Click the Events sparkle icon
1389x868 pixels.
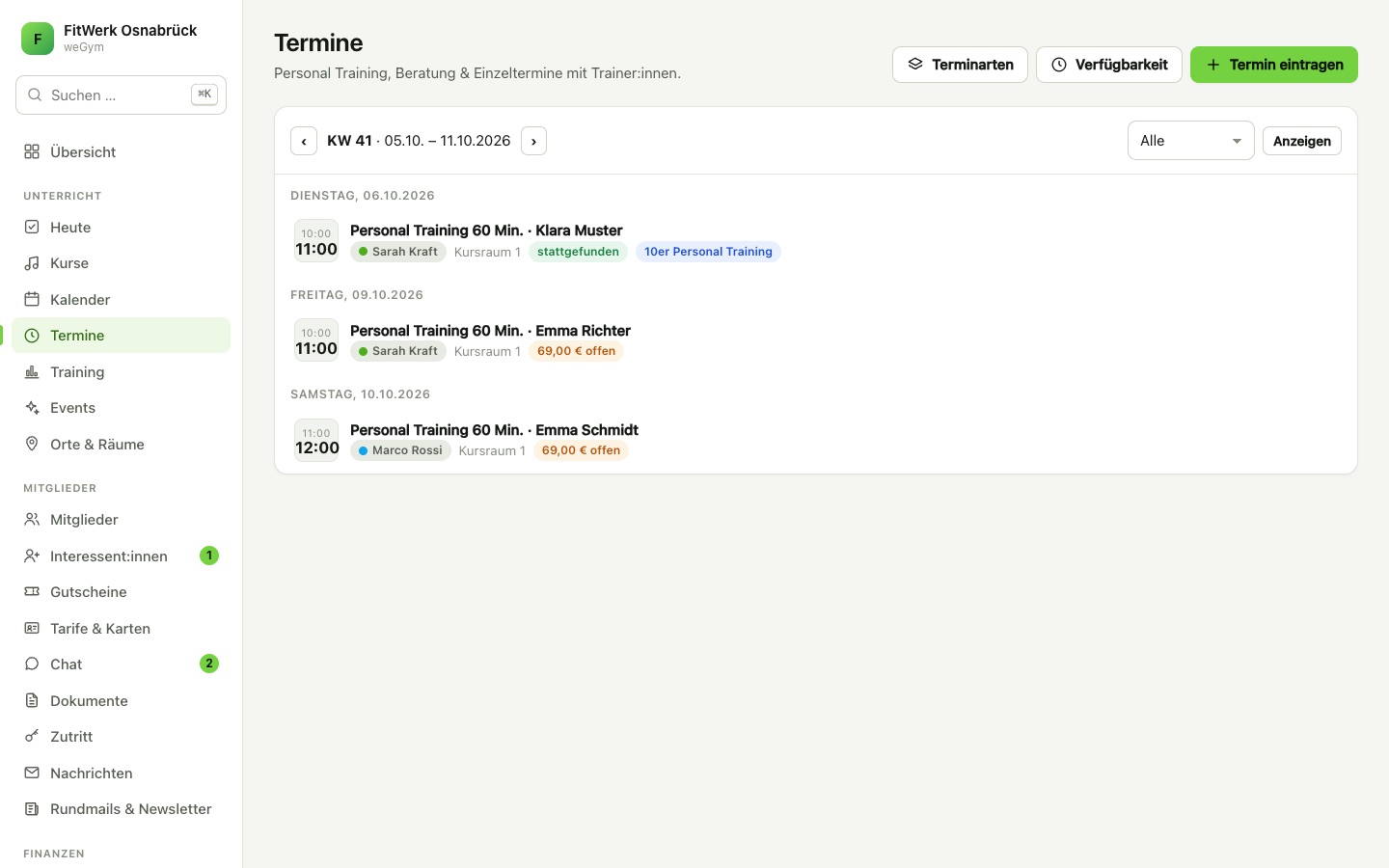click(32, 407)
